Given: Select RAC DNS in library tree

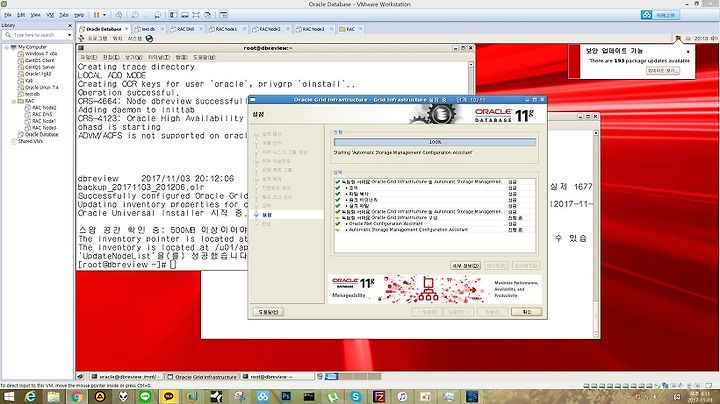Looking at the screenshot, I should click(x=42, y=114).
